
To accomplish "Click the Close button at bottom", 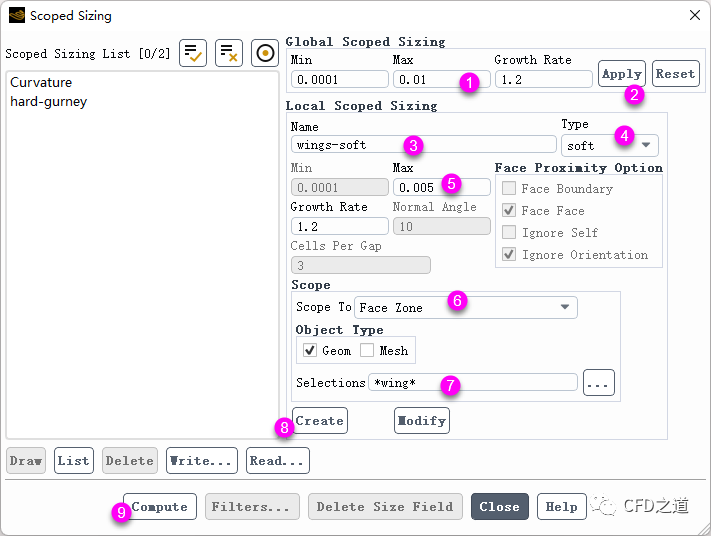I will coord(500,506).
